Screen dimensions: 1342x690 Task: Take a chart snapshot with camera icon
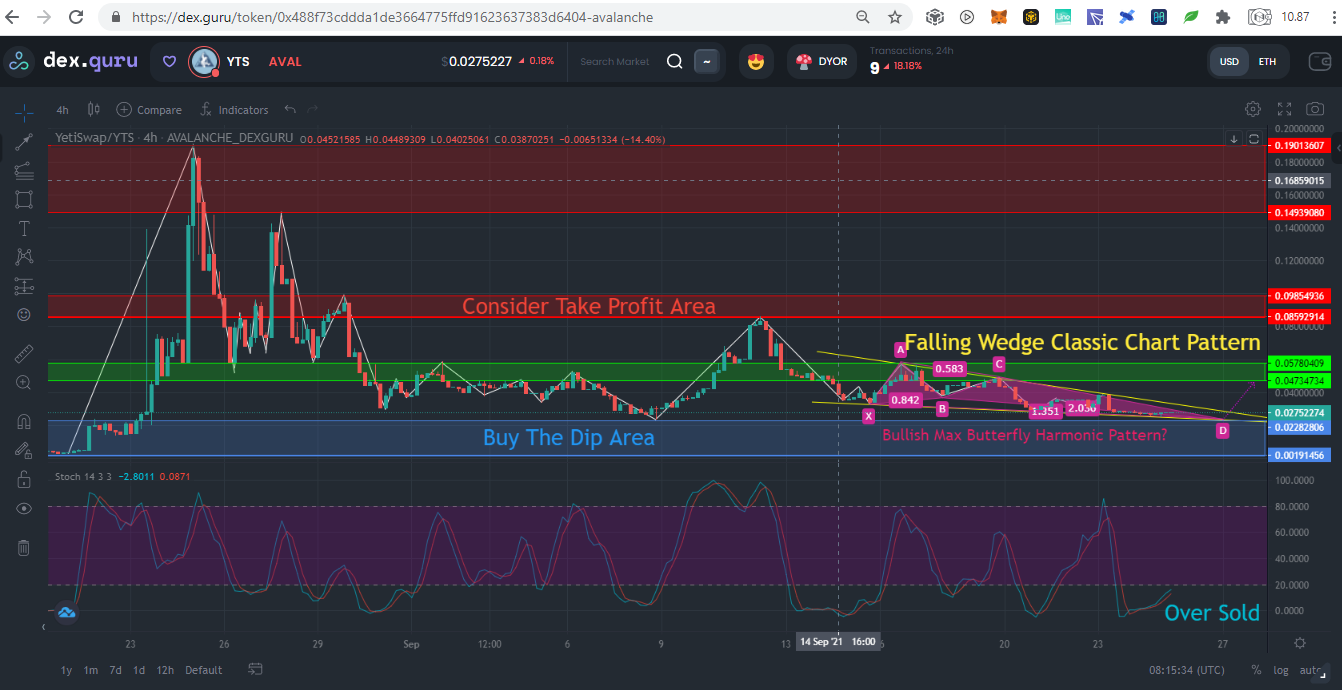pyautogui.click(x=1315, y=108)
